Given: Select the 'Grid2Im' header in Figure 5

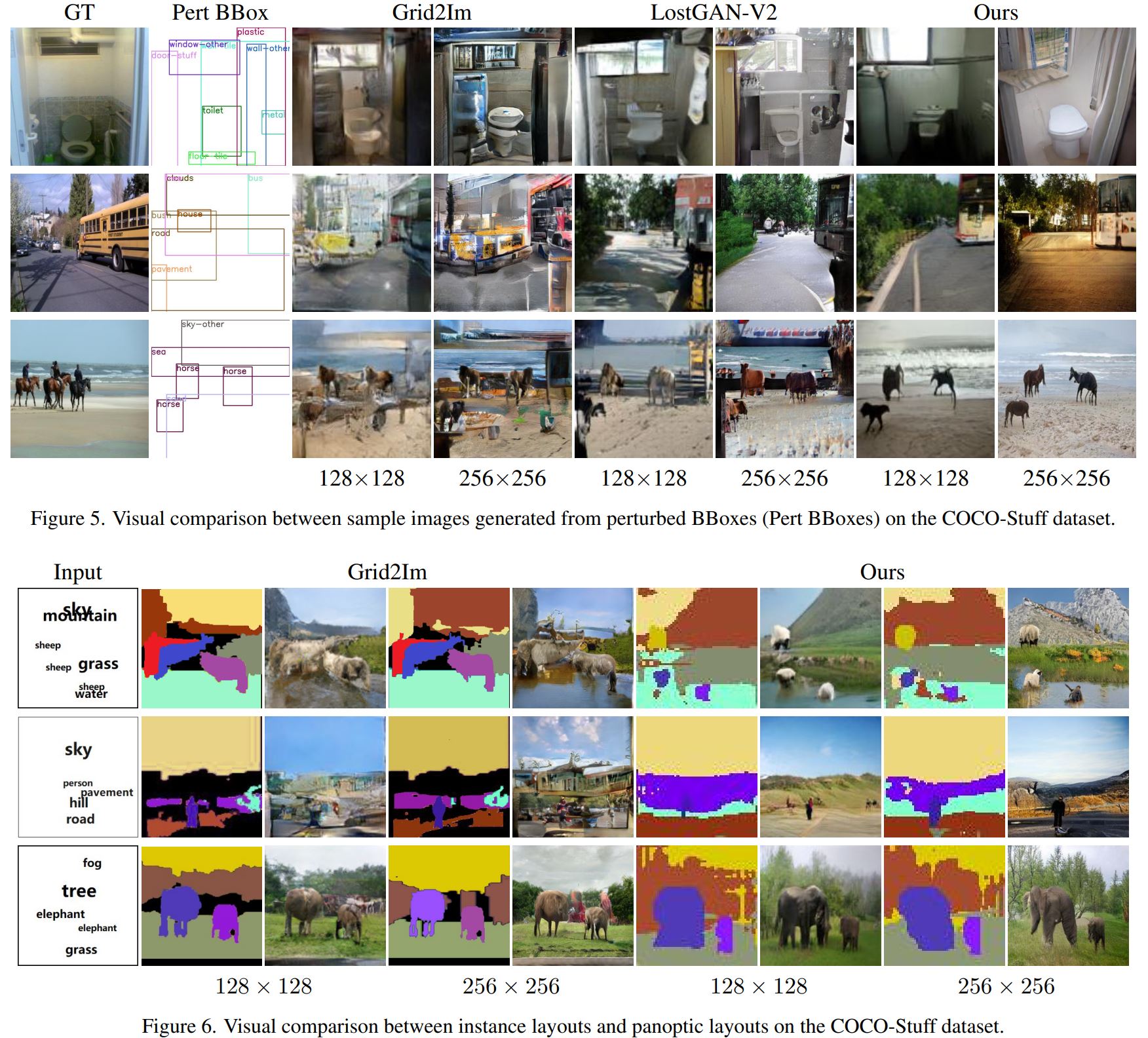Looking at the screenshot, I should click(x=432, y=12).
